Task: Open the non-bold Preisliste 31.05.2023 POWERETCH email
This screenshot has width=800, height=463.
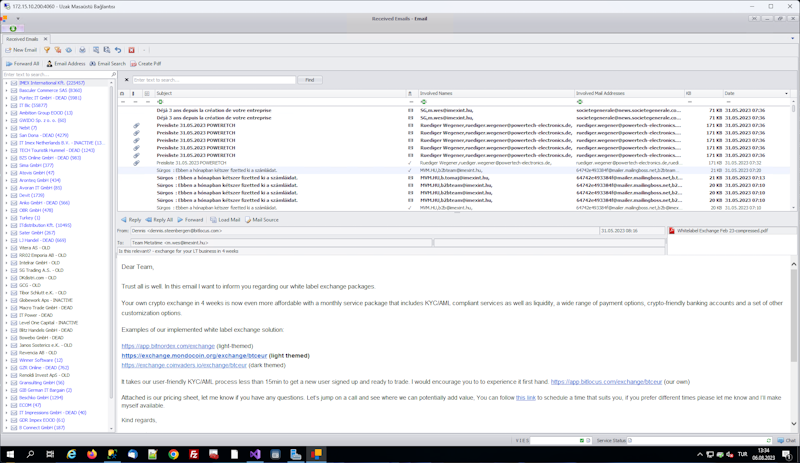Action: click(454, 163)
